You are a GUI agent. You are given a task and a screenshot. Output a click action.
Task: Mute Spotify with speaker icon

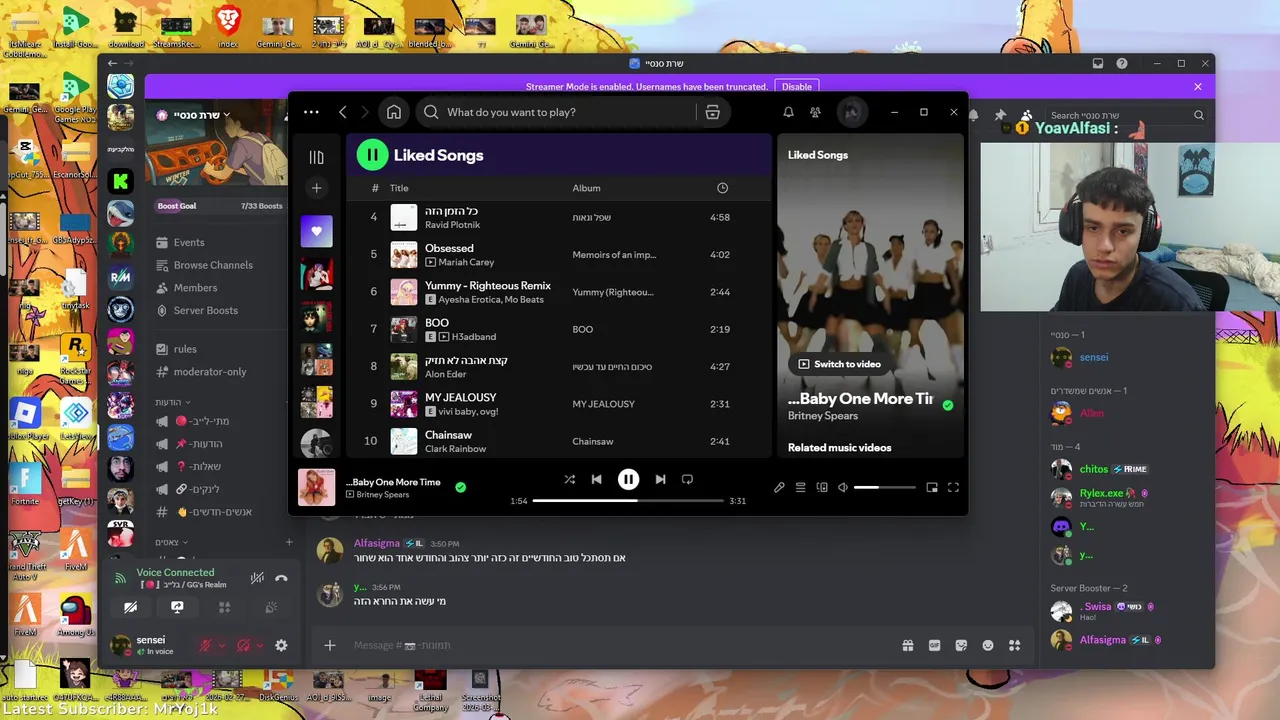pos(843,487)
